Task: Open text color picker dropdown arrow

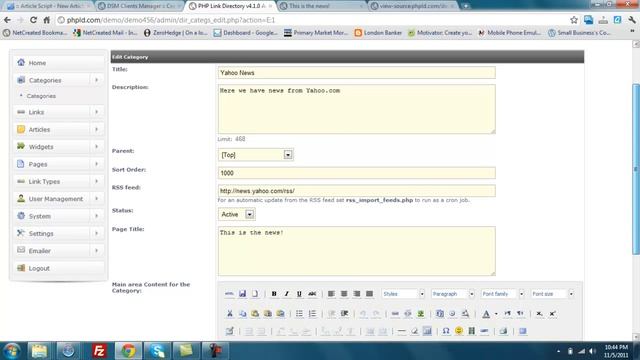Action: tap(496, 314)
